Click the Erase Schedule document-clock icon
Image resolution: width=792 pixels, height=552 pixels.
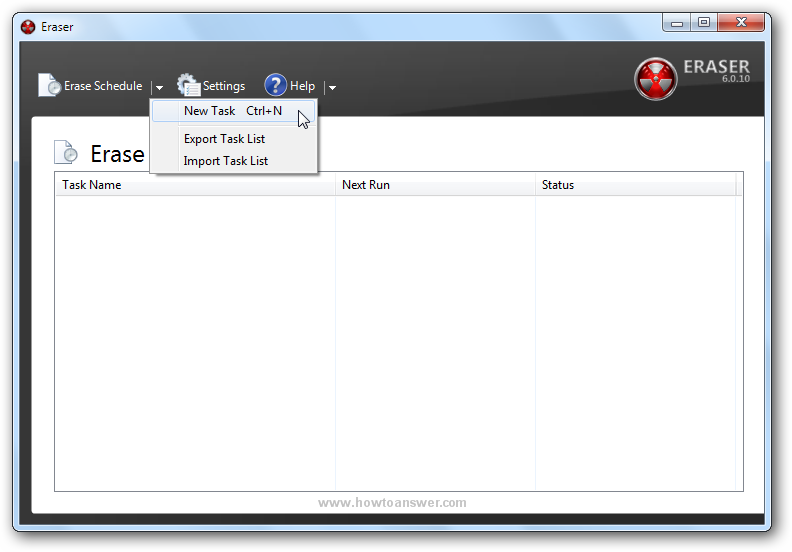(50, 85)
